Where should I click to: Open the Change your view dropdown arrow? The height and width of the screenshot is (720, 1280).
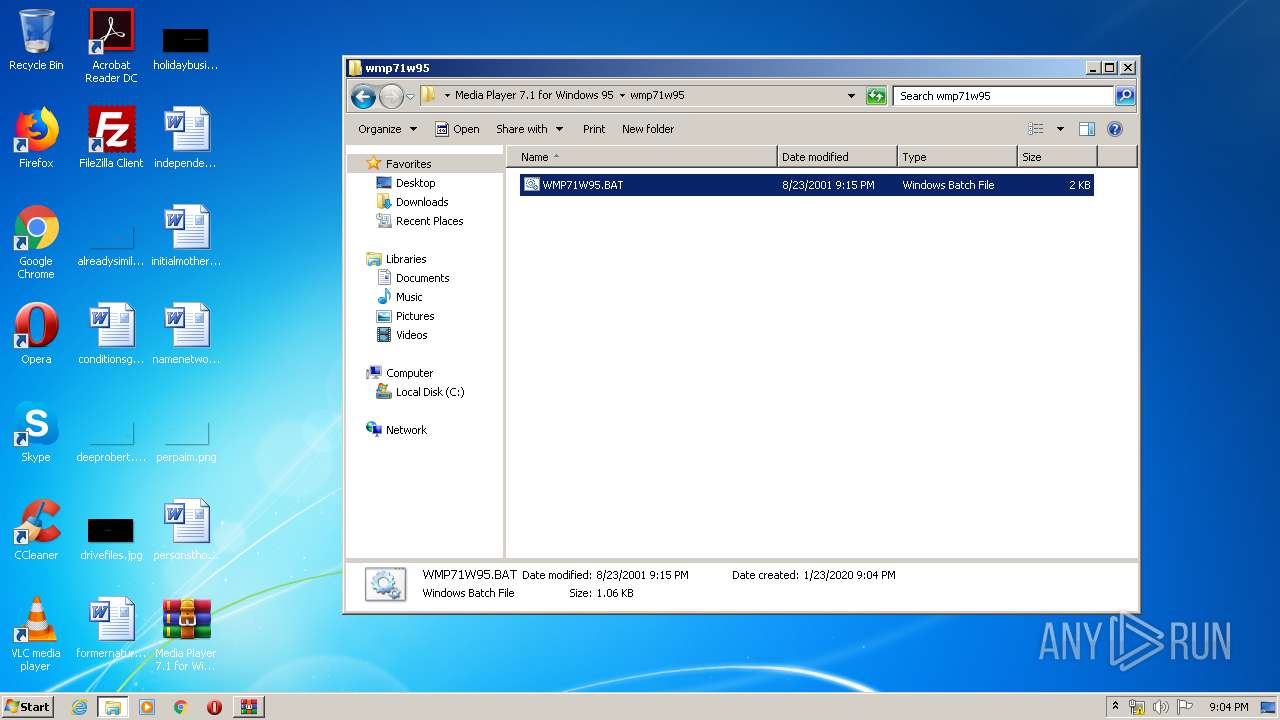point(1060,129)
